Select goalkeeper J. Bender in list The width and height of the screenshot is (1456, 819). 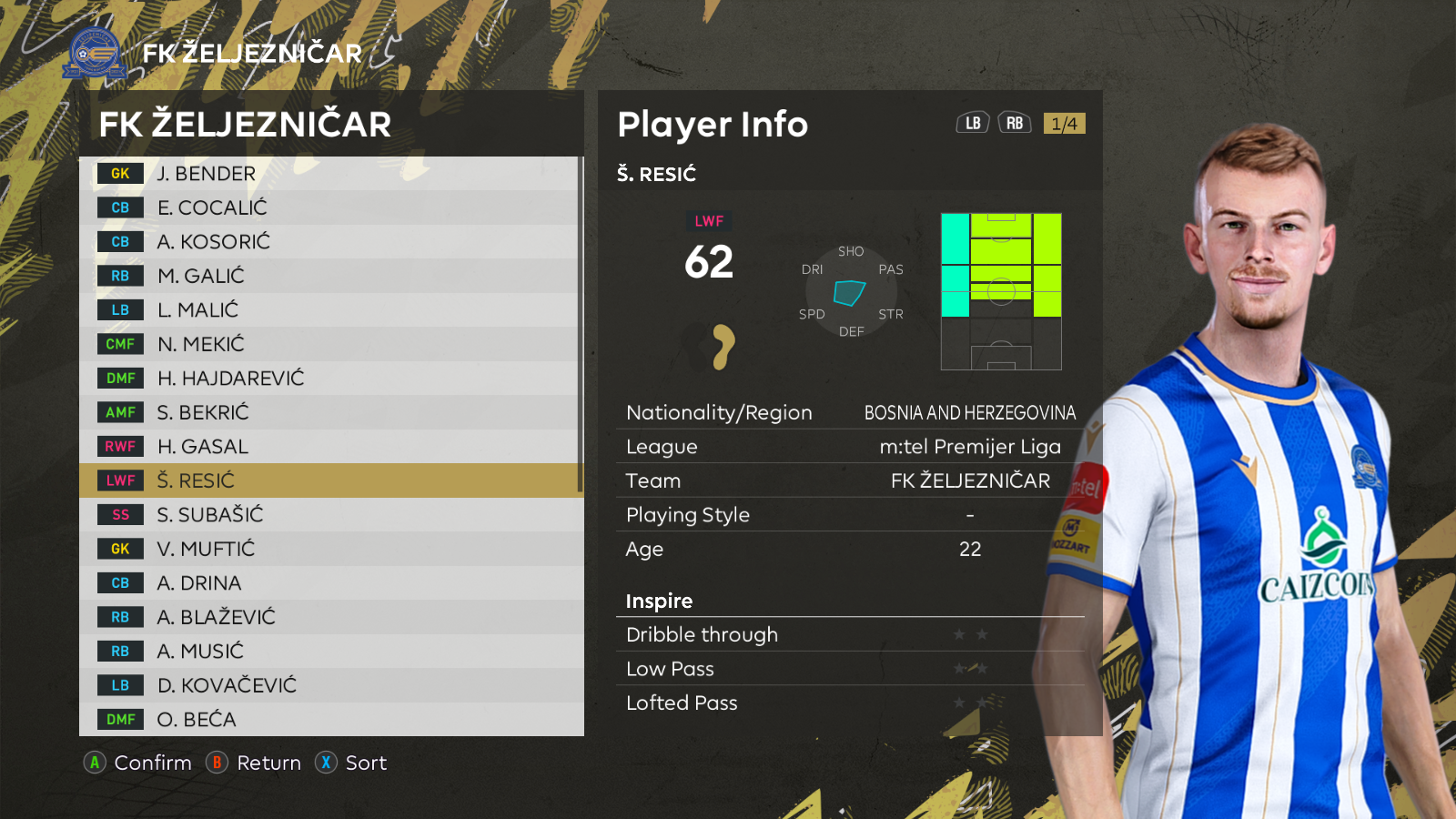pyautogui.click(x=329, y=174)
